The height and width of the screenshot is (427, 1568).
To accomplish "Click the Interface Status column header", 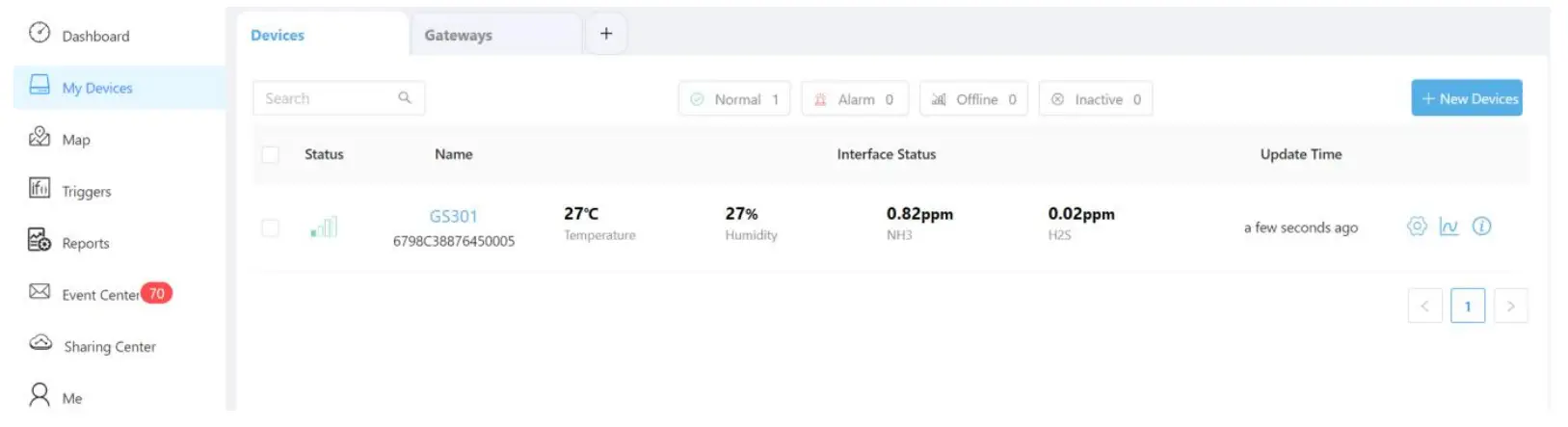I will (x=887, y=154).
